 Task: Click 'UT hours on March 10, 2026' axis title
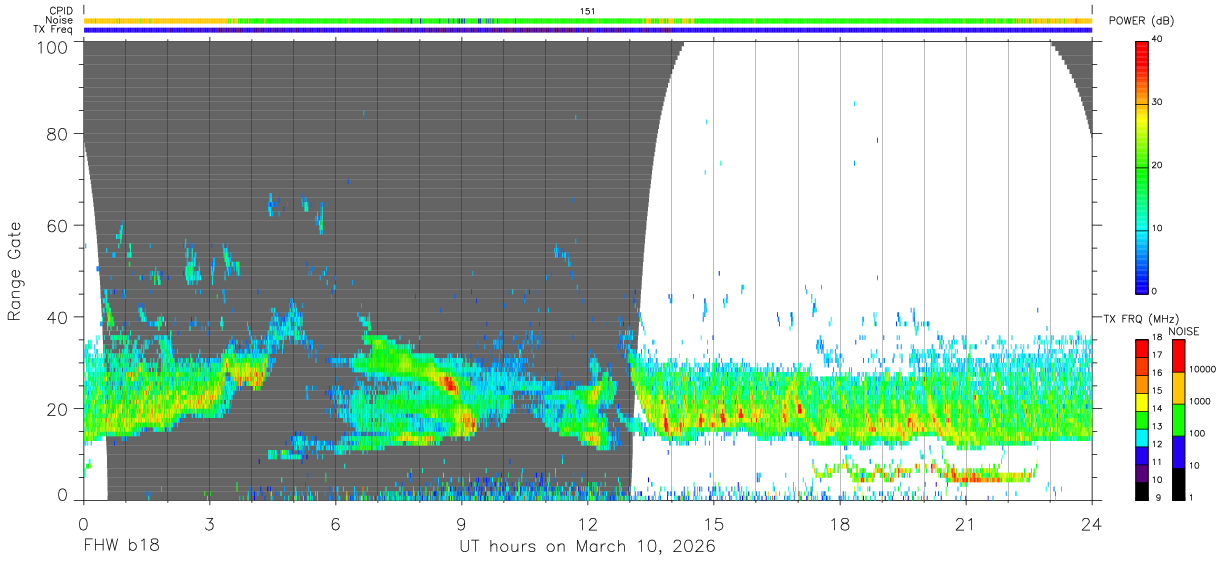[x=587, y=547]
